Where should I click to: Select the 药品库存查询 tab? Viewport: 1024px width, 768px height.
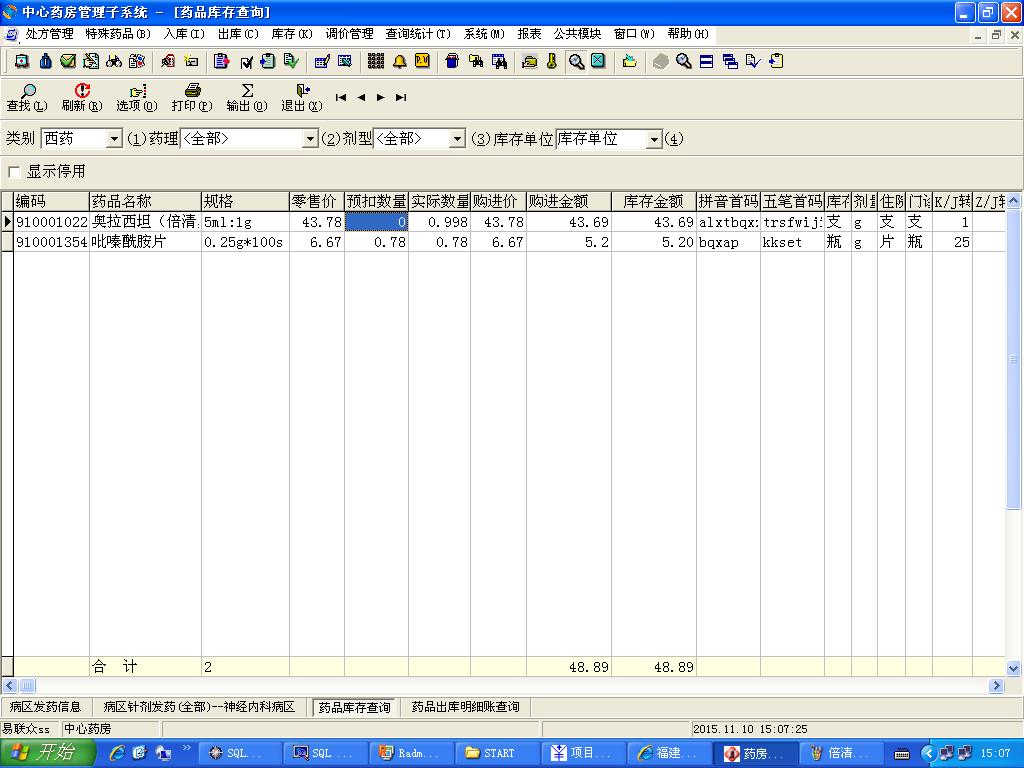pyautogui.click(x=355, y=707)
